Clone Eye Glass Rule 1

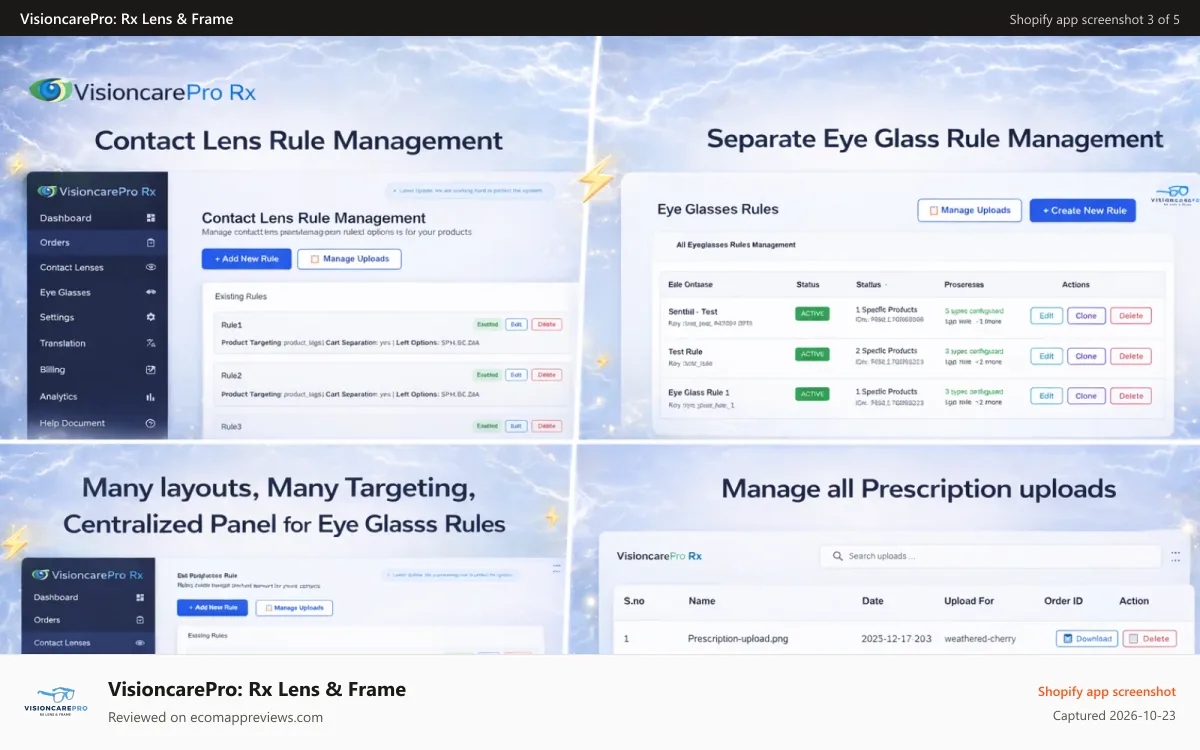[1086, 396]
